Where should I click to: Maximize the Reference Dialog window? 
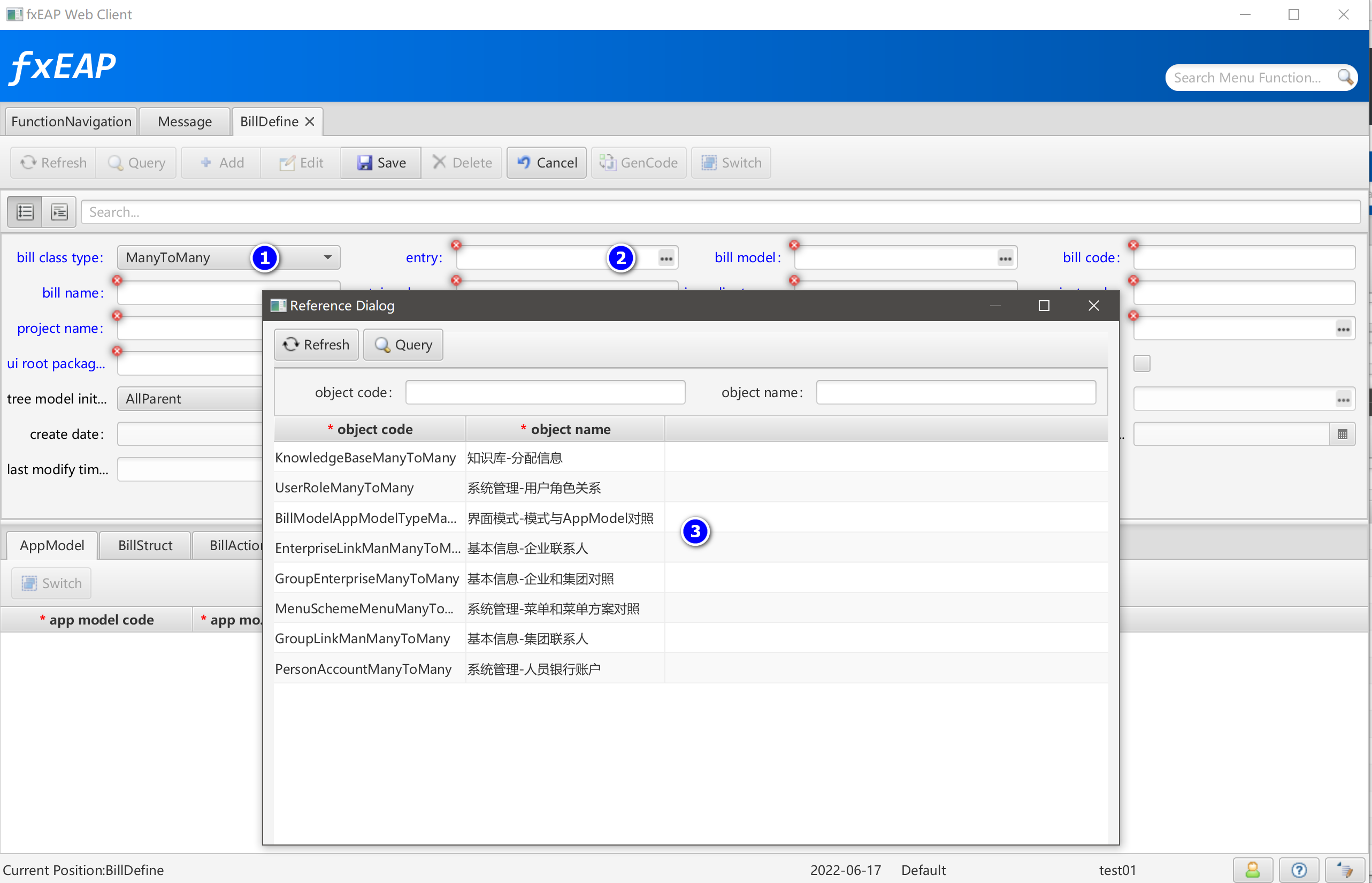(1044, 306)
